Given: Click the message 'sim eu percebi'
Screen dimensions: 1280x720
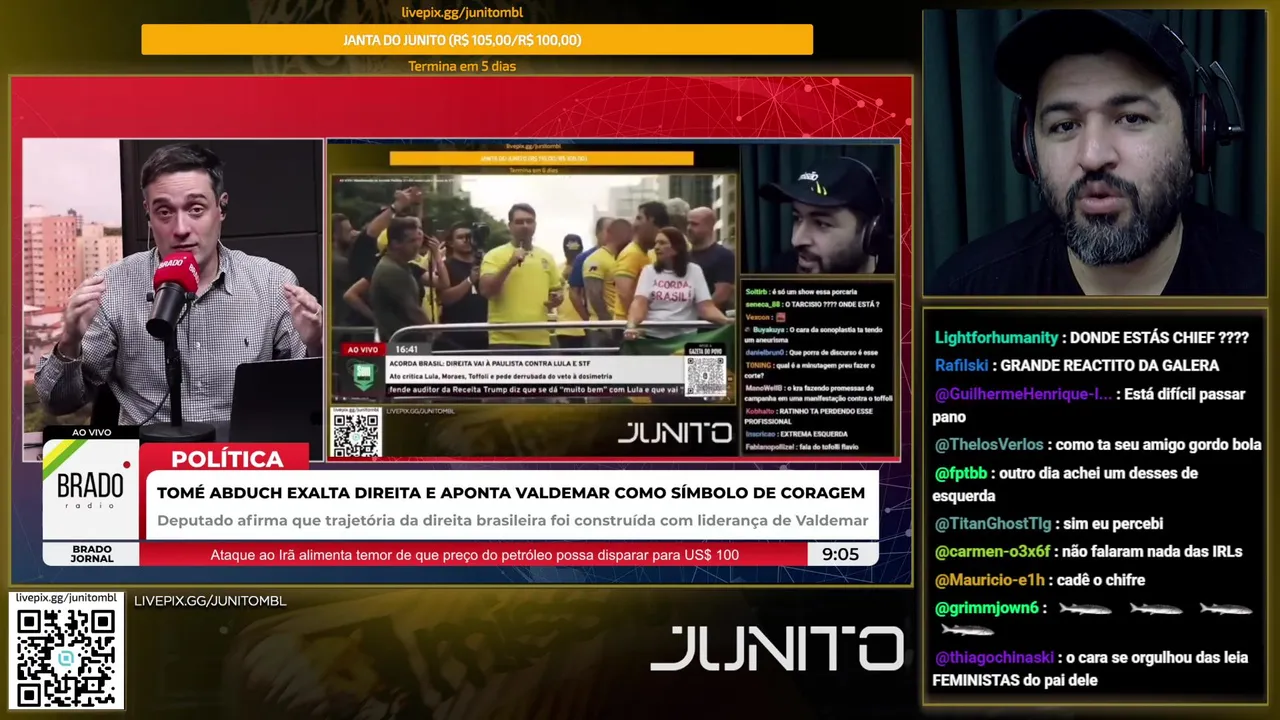Looking at the screenshot, I should [x=1111, y=524].
